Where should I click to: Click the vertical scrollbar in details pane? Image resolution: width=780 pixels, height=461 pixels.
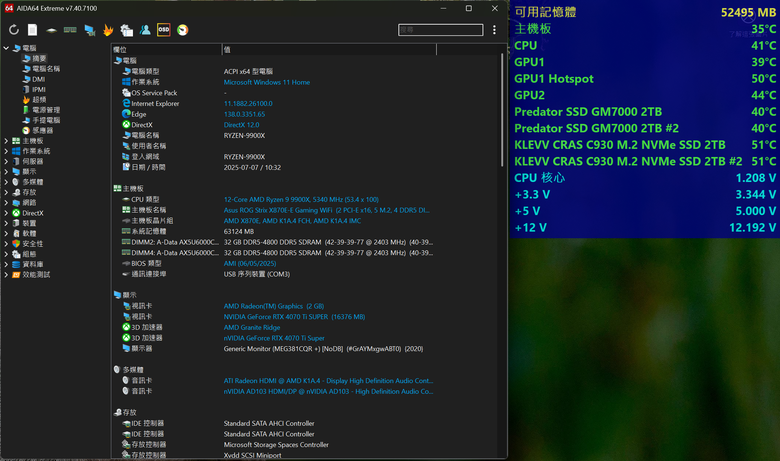502,110
